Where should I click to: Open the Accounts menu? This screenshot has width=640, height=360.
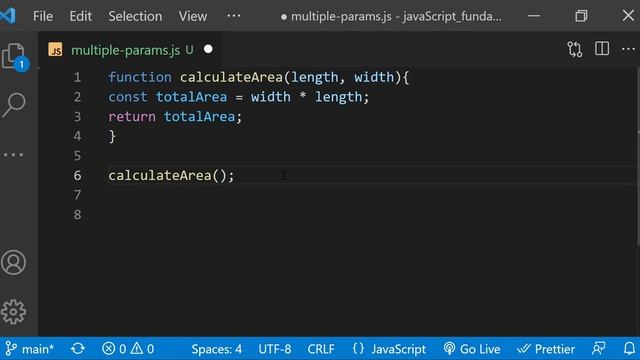click(13, 262)
